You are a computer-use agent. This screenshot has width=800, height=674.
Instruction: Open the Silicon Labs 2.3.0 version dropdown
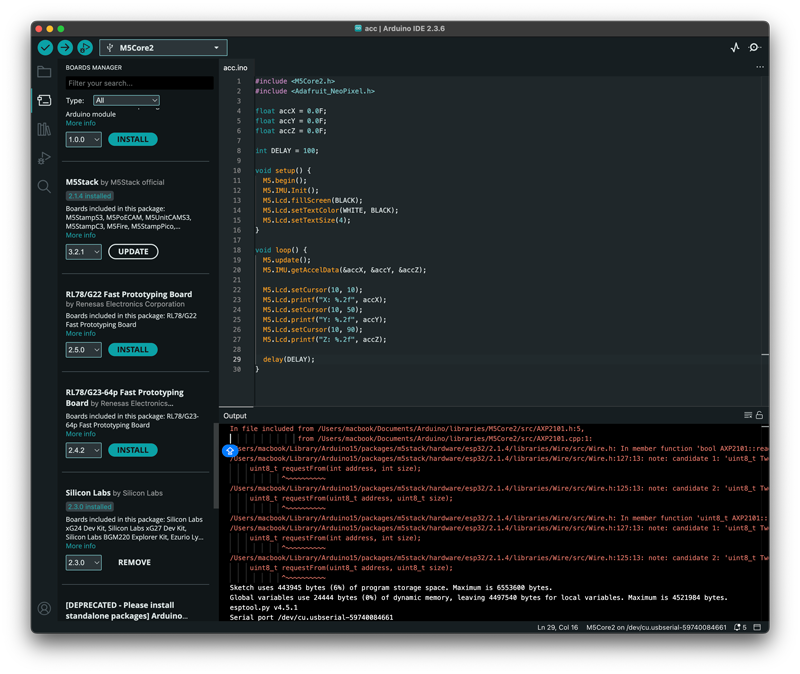[x=84, y=562]
